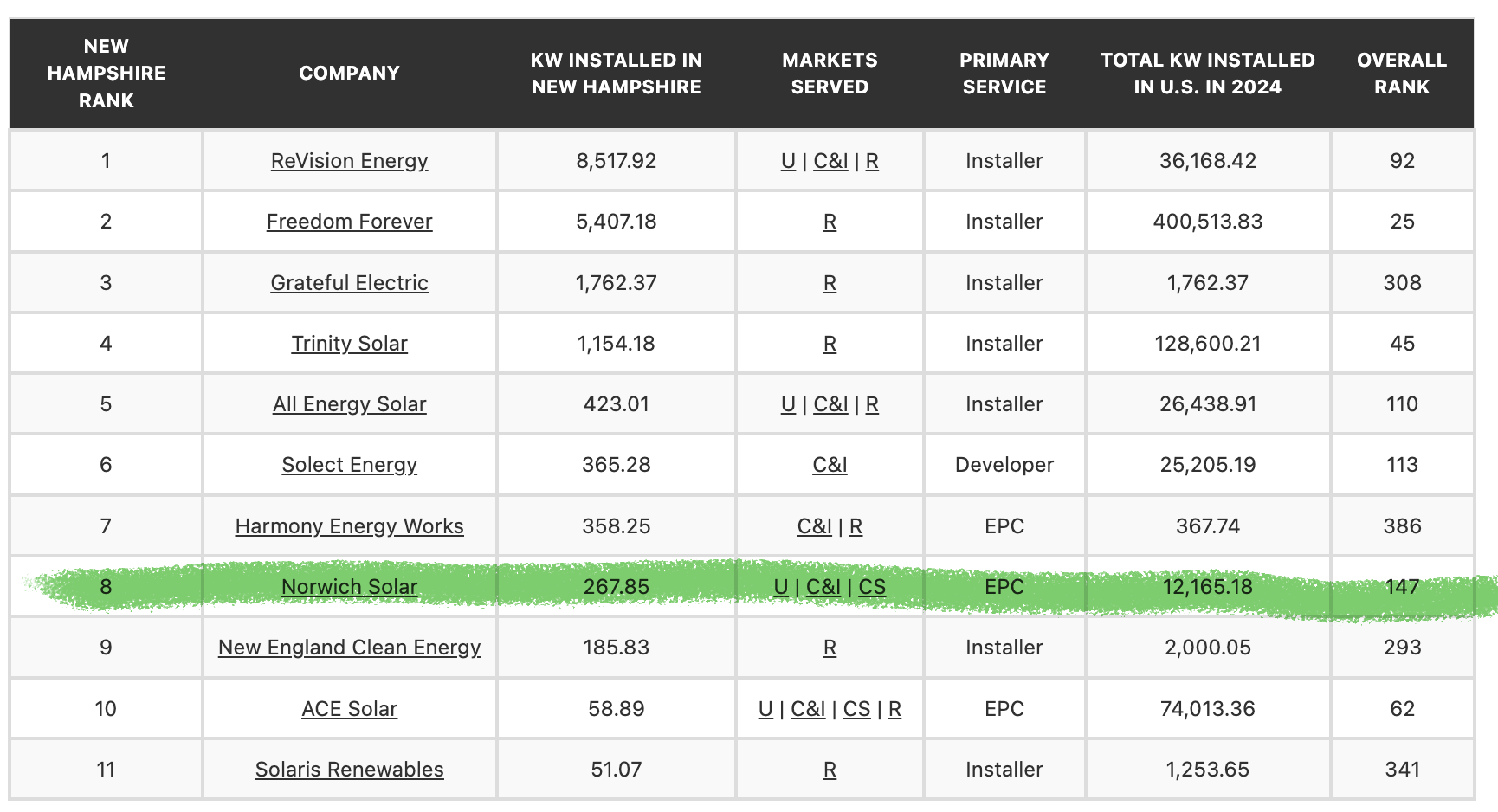Select the 1,253.65 total kW cell

pyautogui.click(x=1208, y=770)
